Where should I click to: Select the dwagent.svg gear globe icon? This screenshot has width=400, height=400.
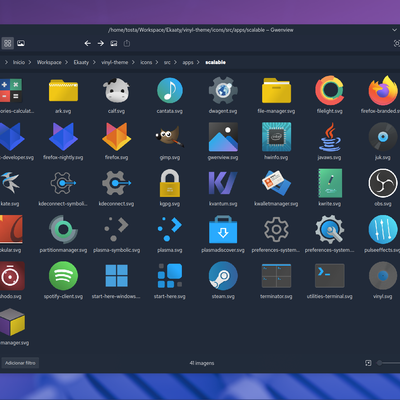tap(223, 90)
